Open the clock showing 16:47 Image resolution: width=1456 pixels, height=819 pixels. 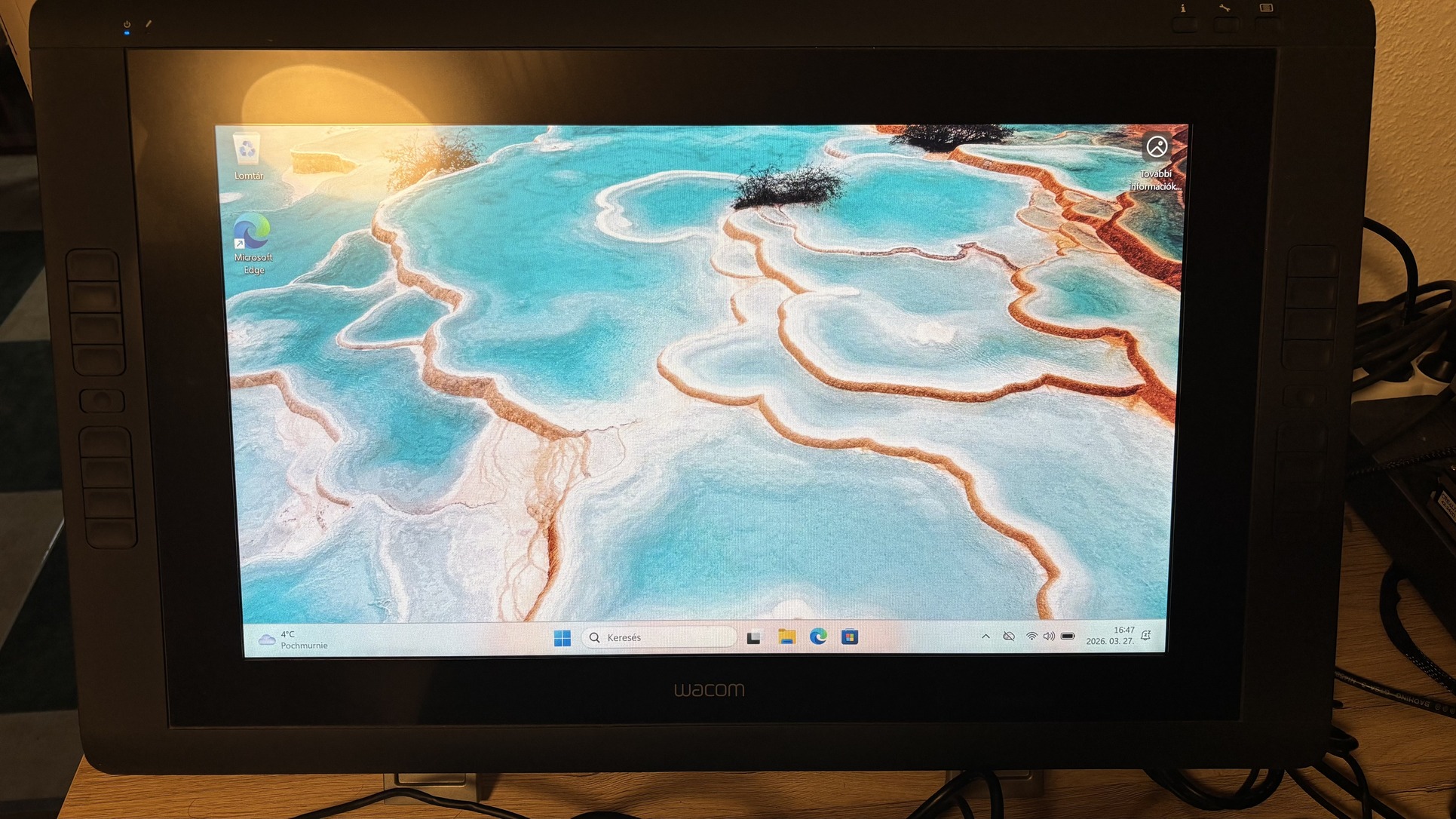[x=1123, y=630]
